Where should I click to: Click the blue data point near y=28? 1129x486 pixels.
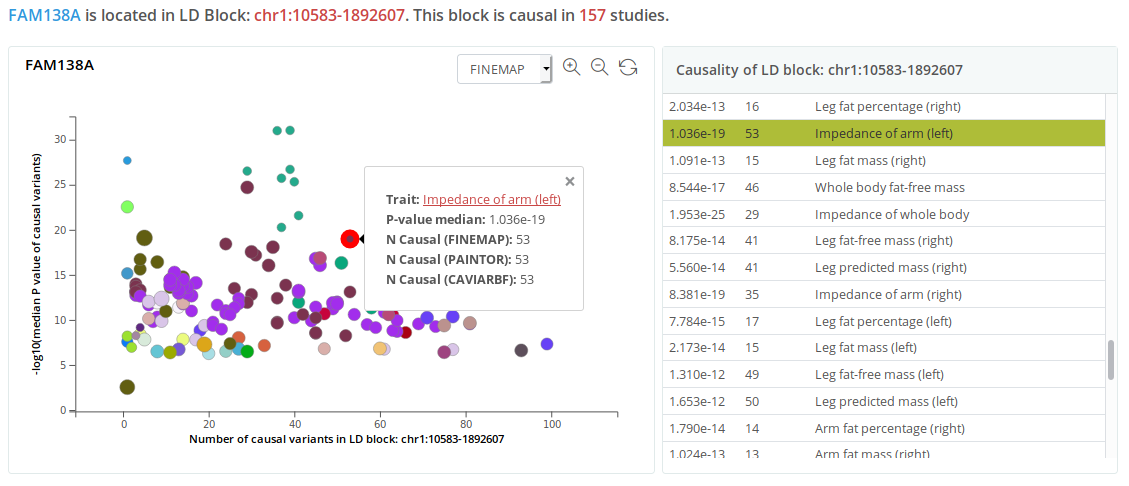click(x=127, y=161)
